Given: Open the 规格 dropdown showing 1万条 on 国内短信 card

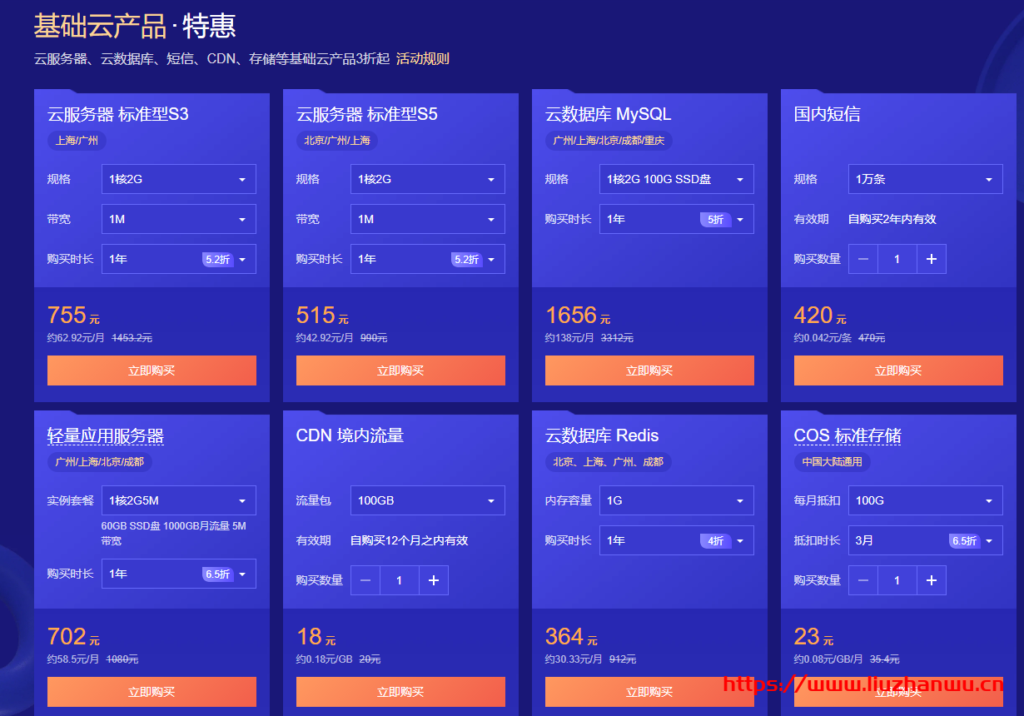Looking at the screenshot, I should pos(925,179).
